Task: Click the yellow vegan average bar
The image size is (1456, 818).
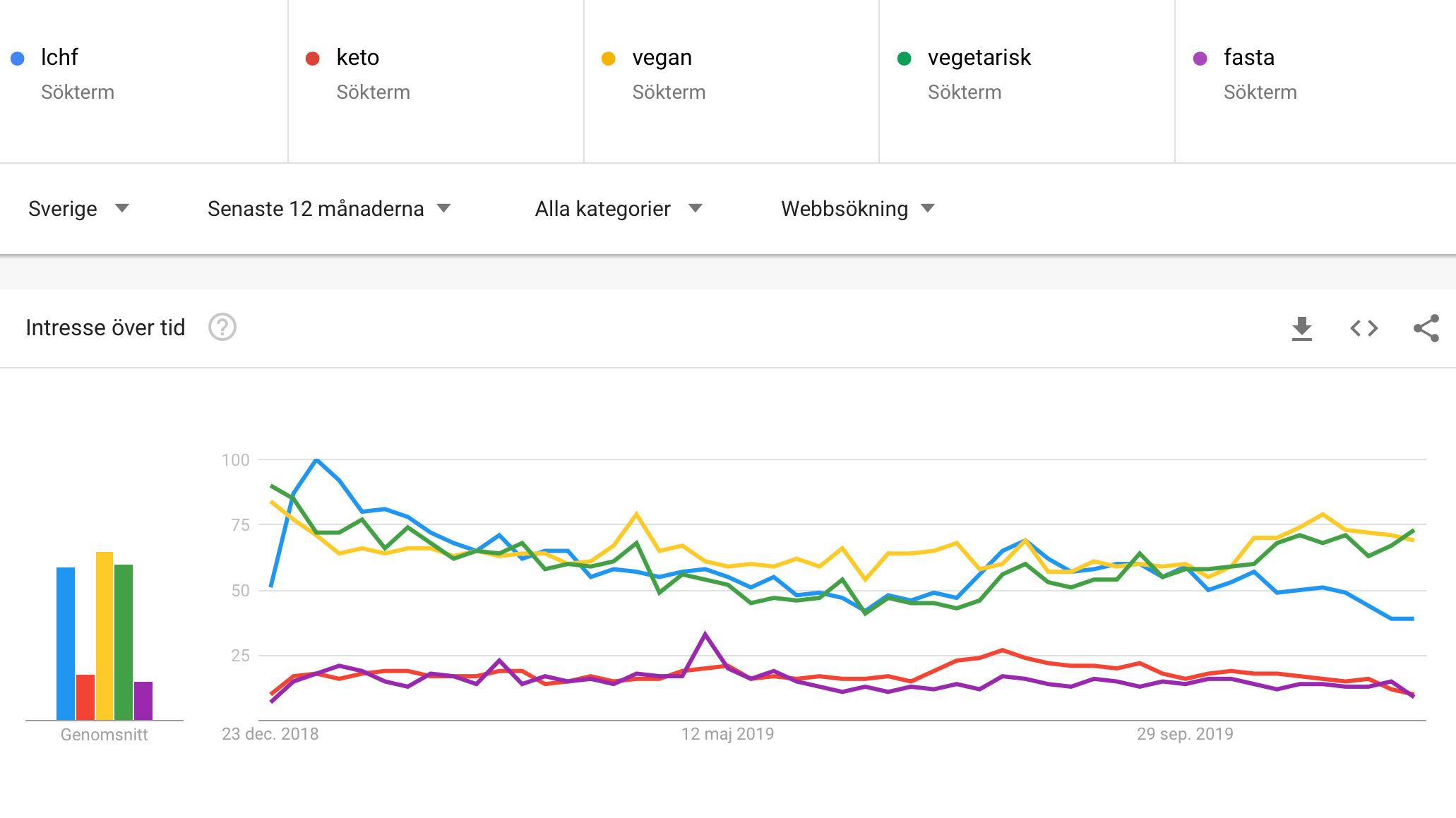Action: coord(105,635)
